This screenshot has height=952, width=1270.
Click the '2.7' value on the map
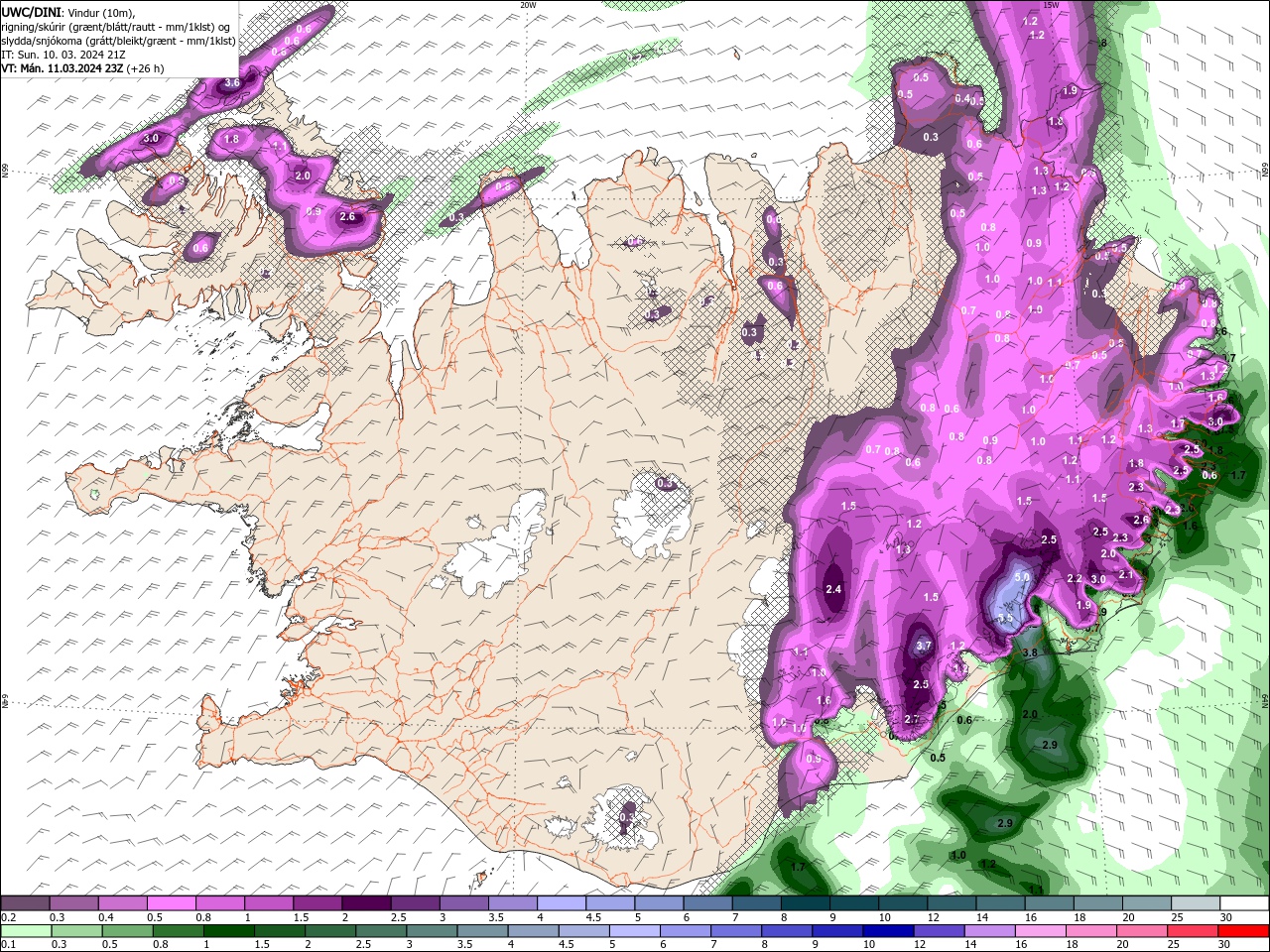(x=912, y=719)
